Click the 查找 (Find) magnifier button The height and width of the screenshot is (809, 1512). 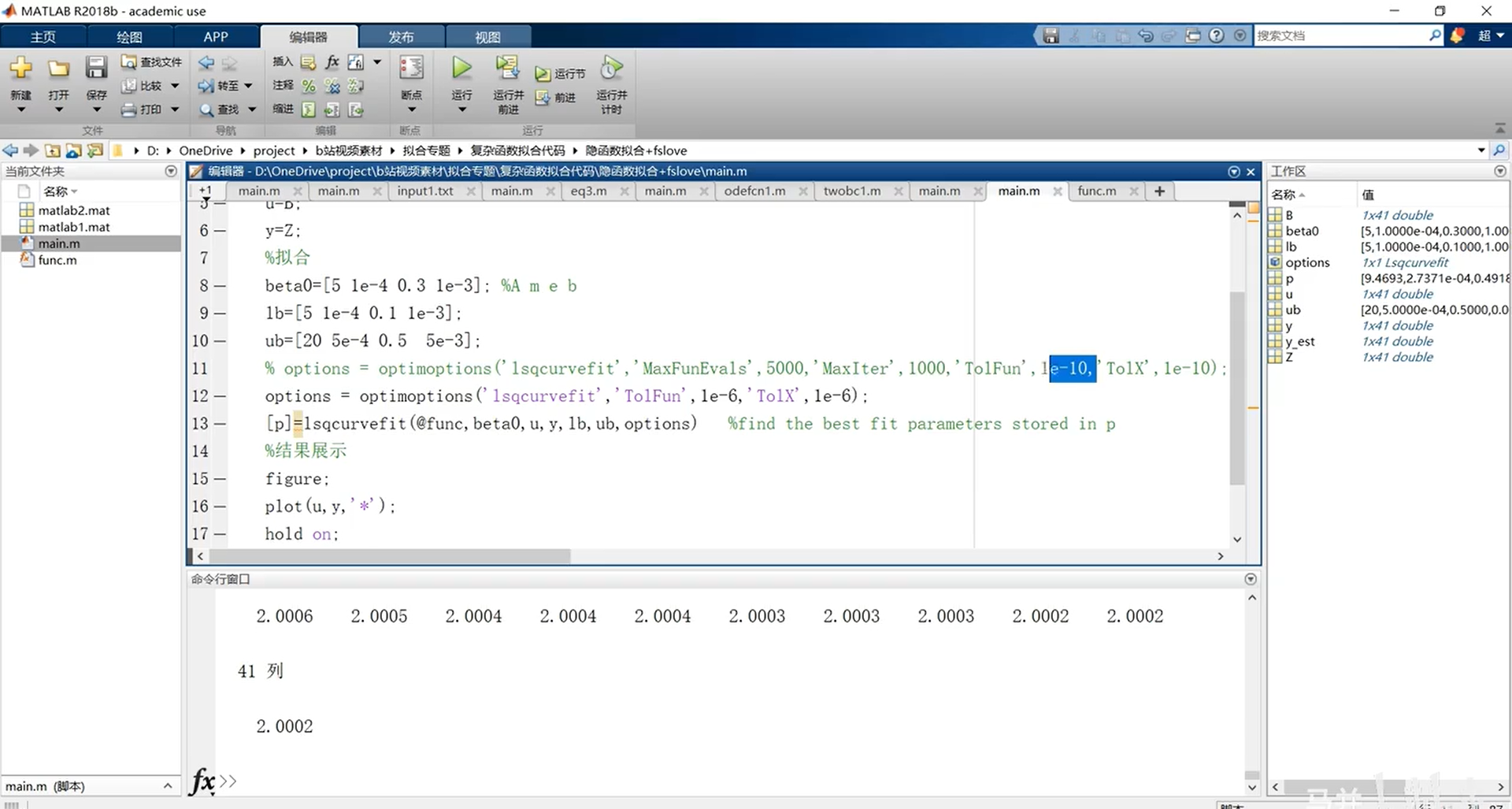(x=218, y=109)
